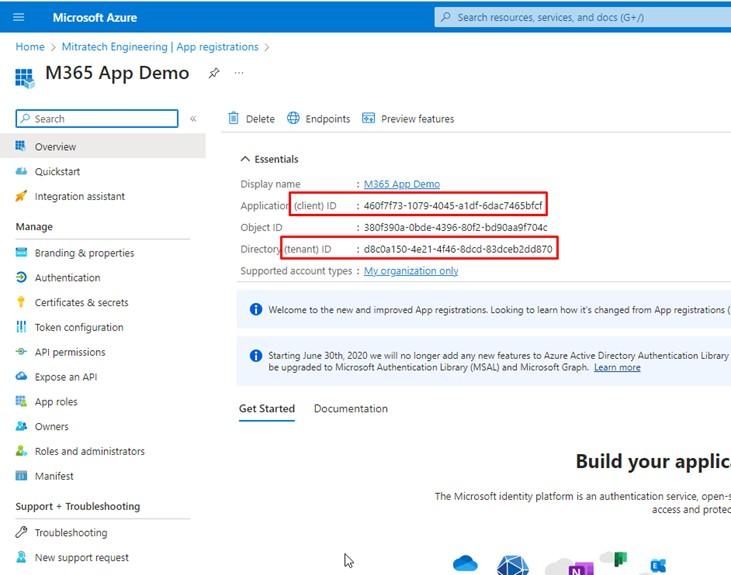This screenshot has height=575, width=731.
Task: Open the M365 App Demo display name link
Action: 401,184
